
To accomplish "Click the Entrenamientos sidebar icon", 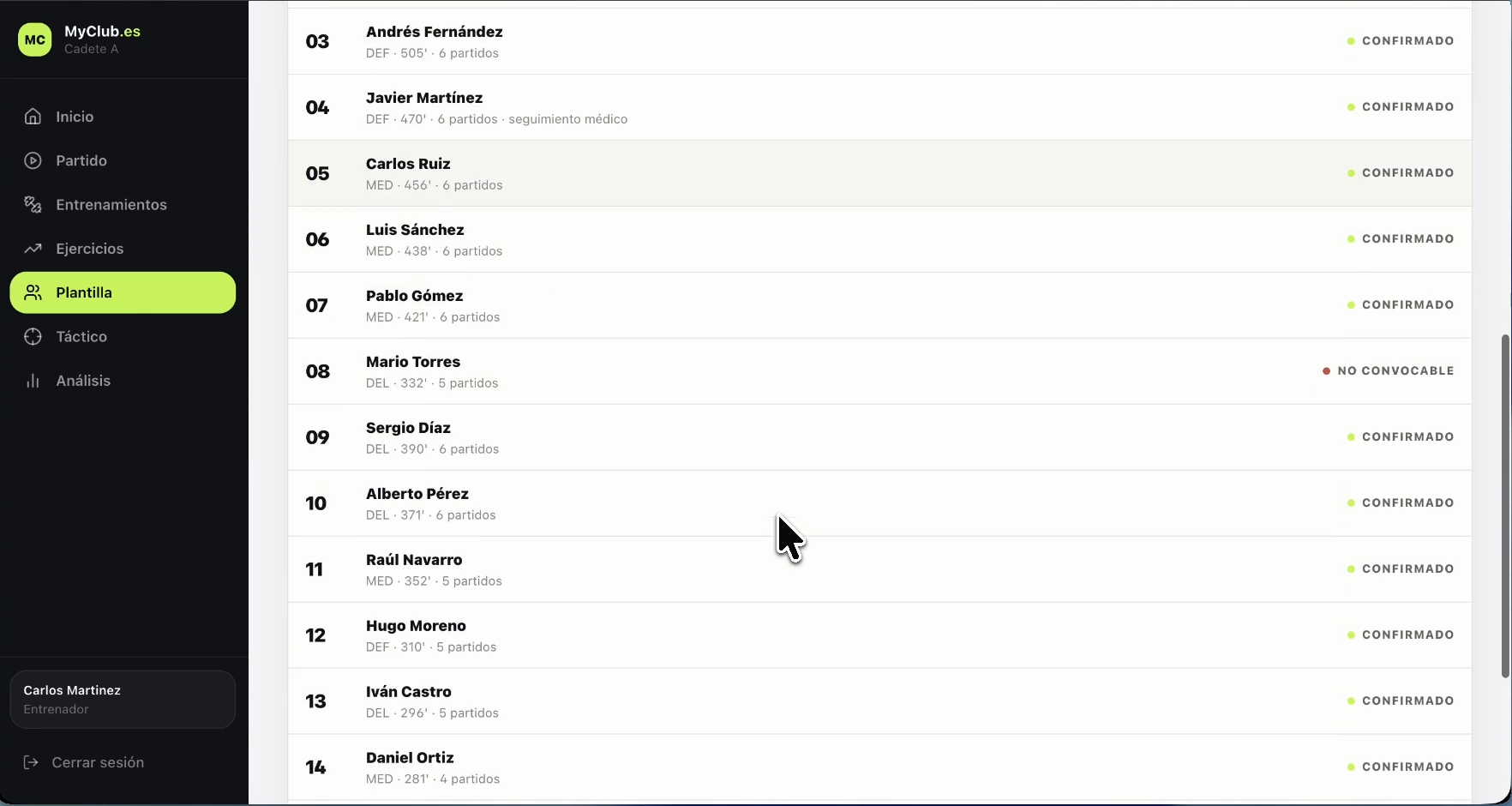I will (33, 205).
